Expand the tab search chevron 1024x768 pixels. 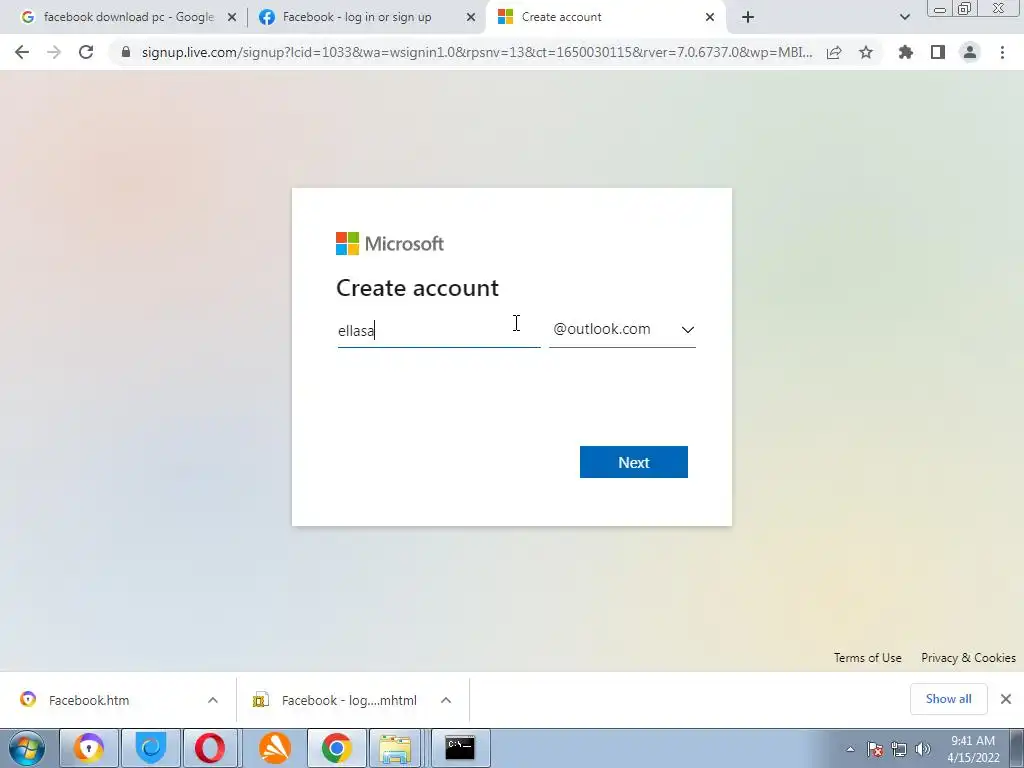click(x=904, y=17)
